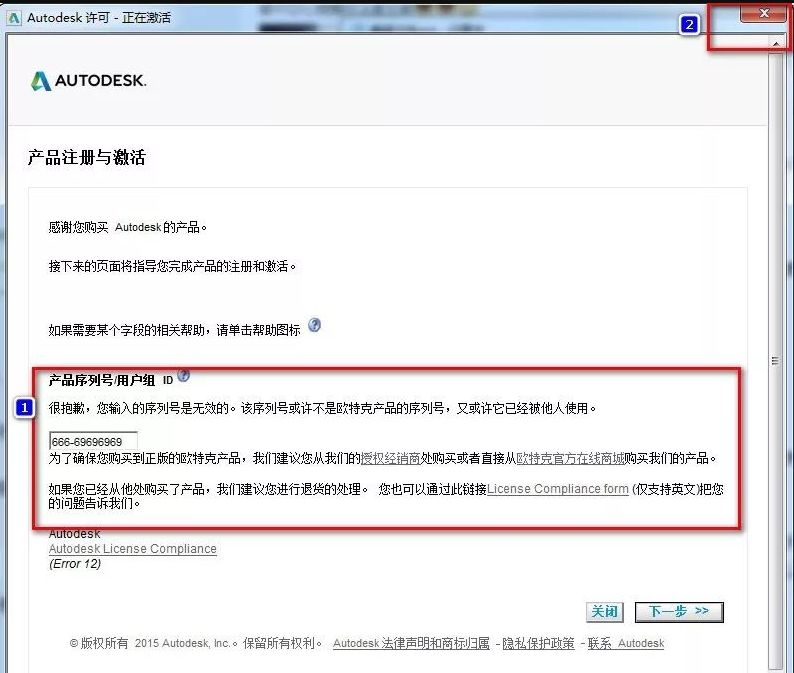Click the Autodesk logo in header
The image size is (794, 673).
coord(88,81)
